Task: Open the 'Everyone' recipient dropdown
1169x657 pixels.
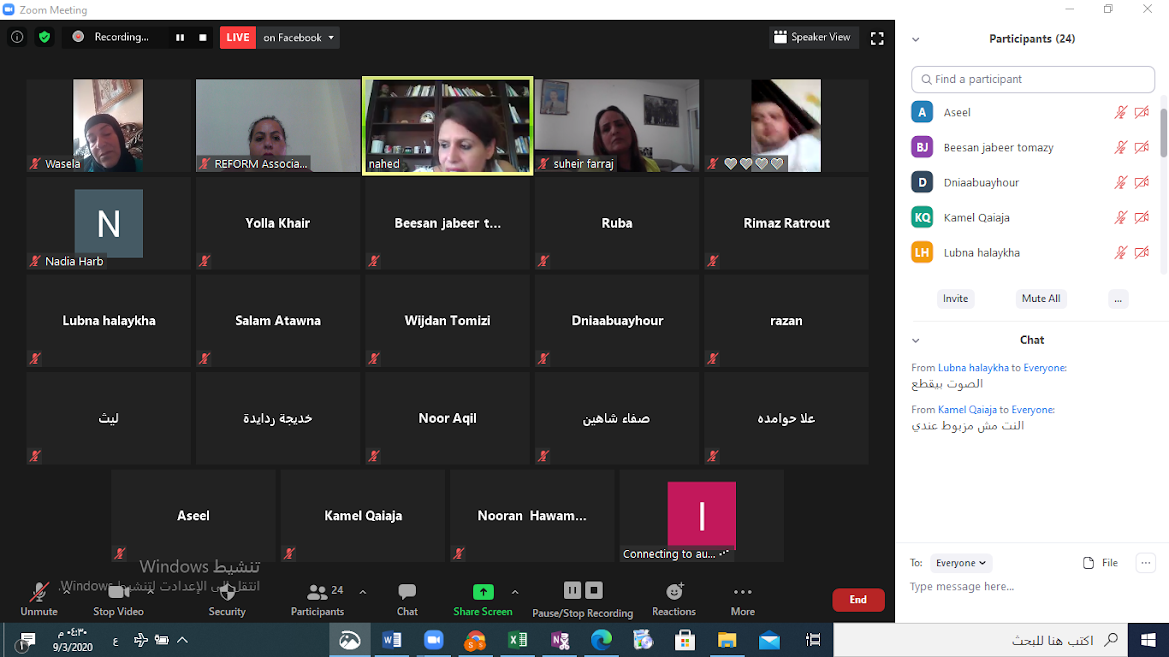Action: (960, 563)
